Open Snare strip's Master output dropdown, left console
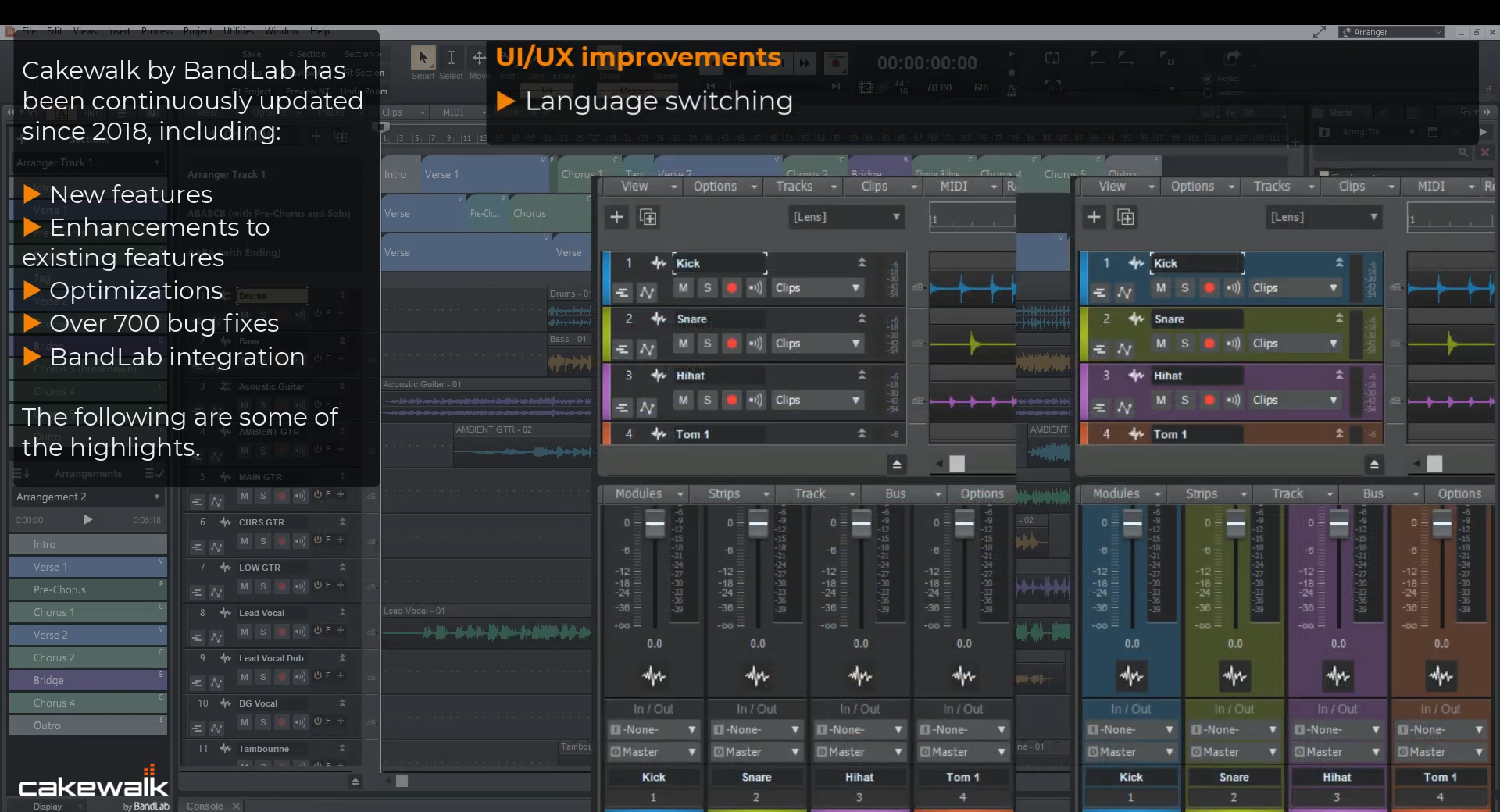This screenshot has width=1500, height=812. tap(756, 751)
